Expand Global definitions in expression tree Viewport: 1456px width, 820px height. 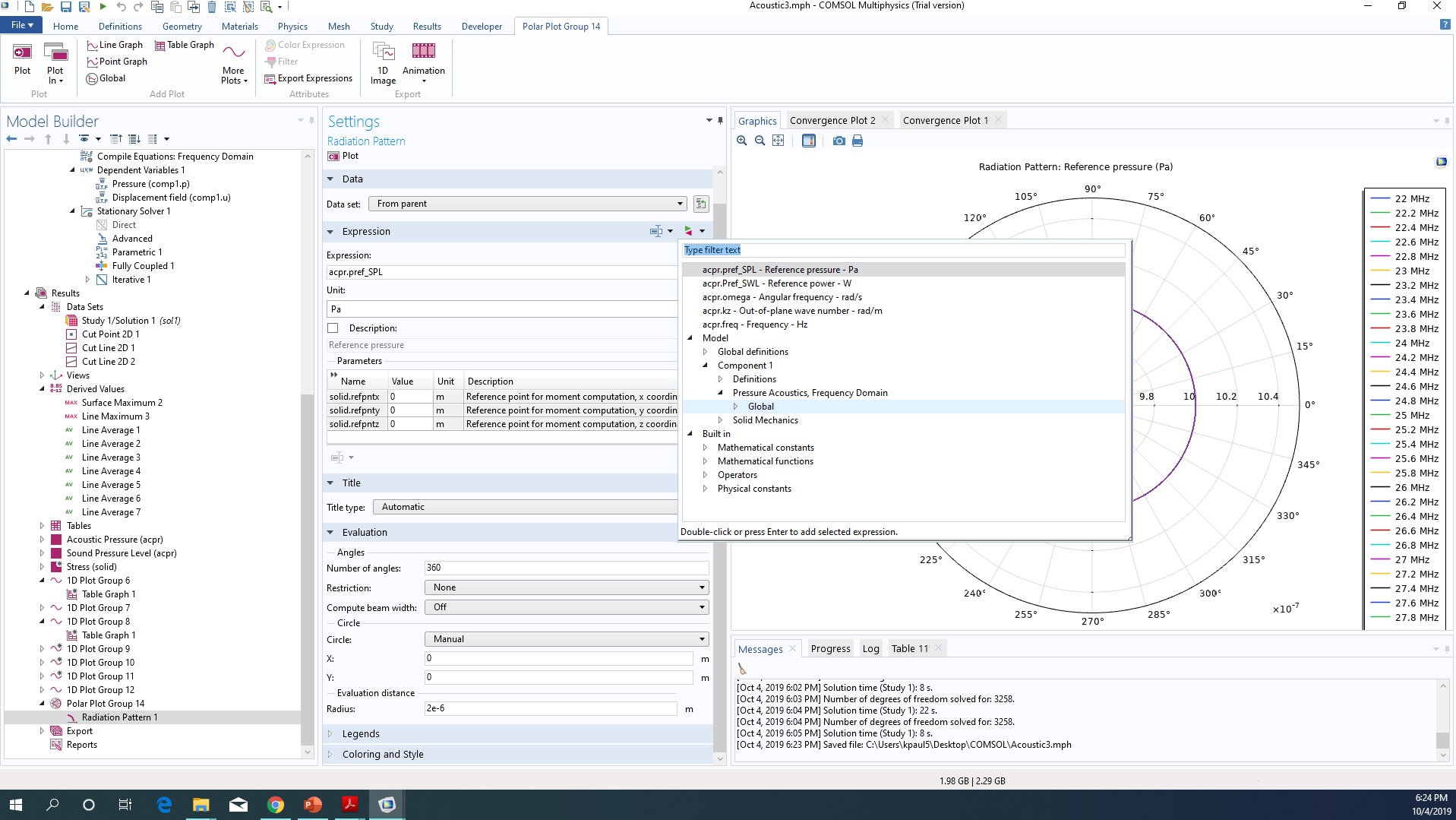click(x=705, y=352)
